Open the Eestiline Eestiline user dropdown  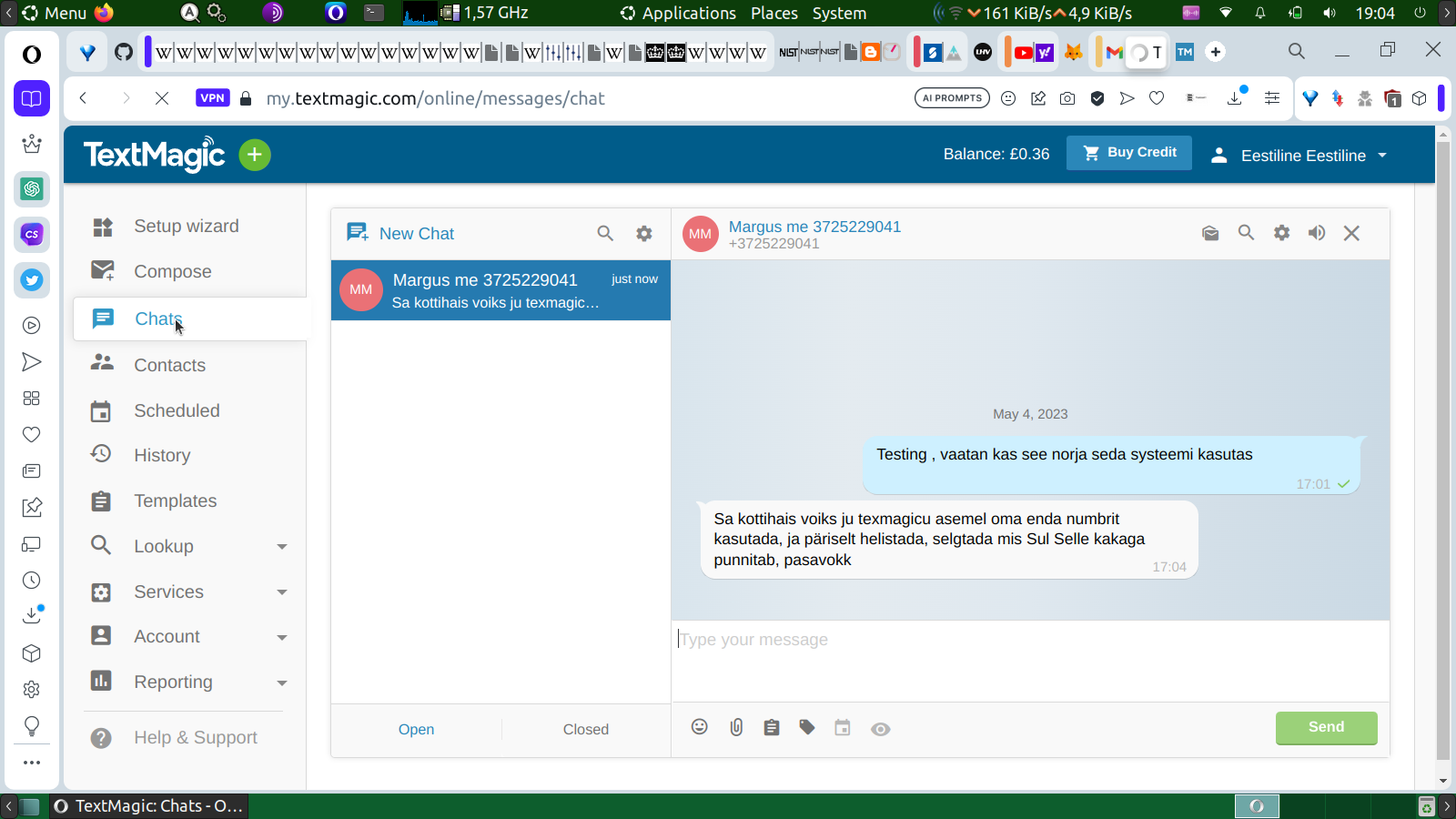[x=1299, y=156]
